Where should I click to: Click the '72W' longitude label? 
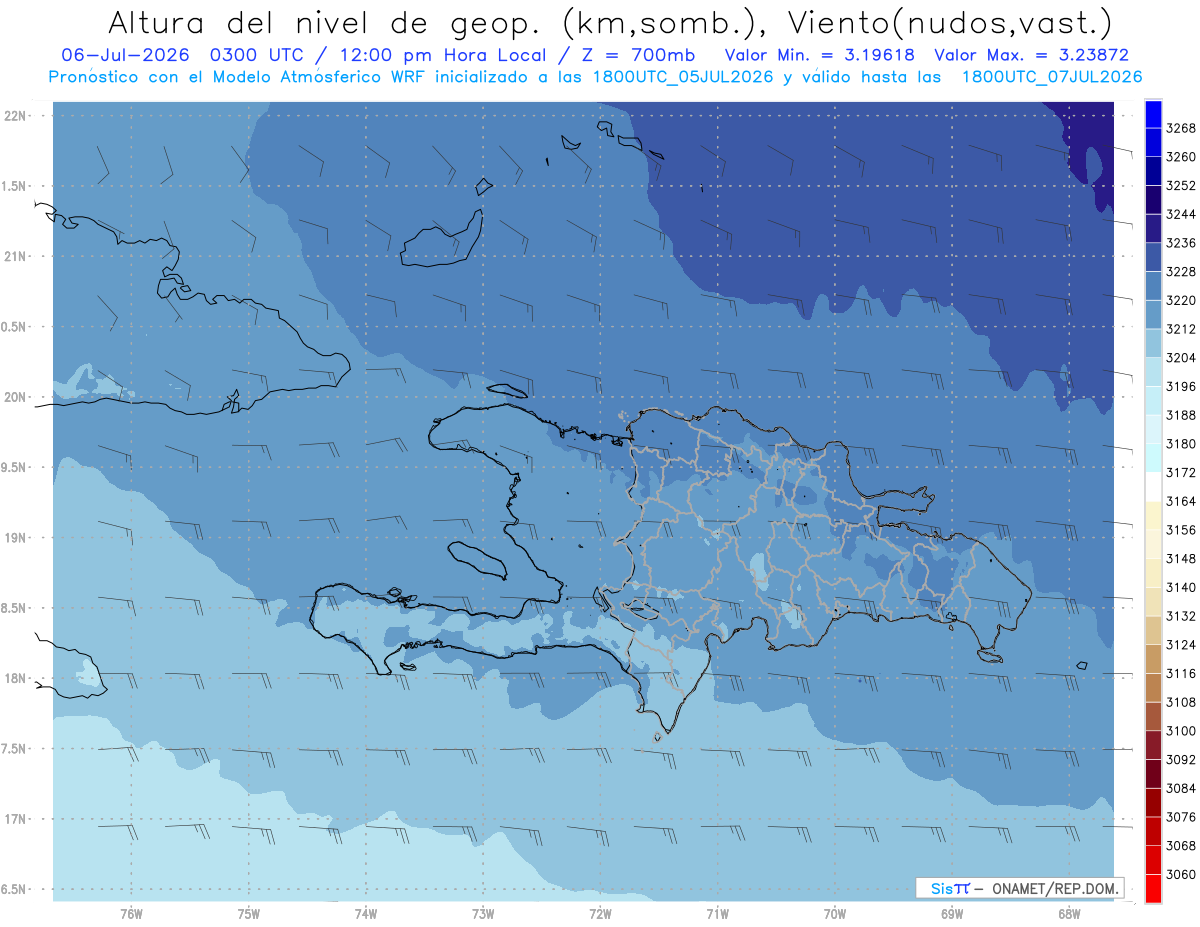coord(601,913)
